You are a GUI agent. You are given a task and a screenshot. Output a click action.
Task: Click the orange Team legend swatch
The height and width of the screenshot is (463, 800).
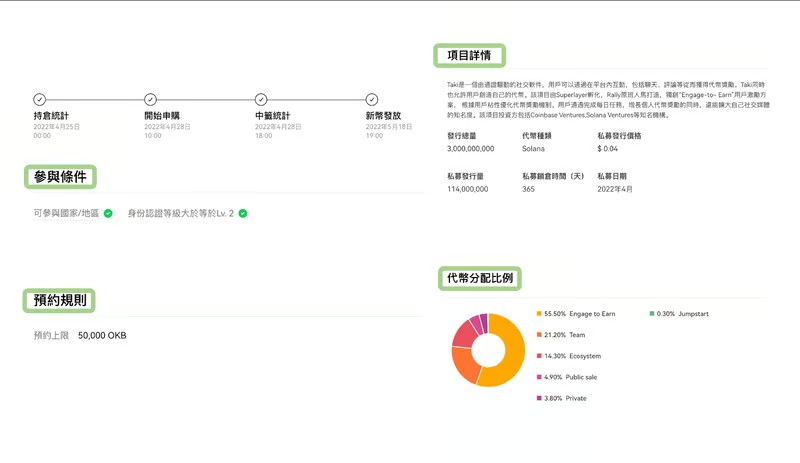(x=539, y=335)
